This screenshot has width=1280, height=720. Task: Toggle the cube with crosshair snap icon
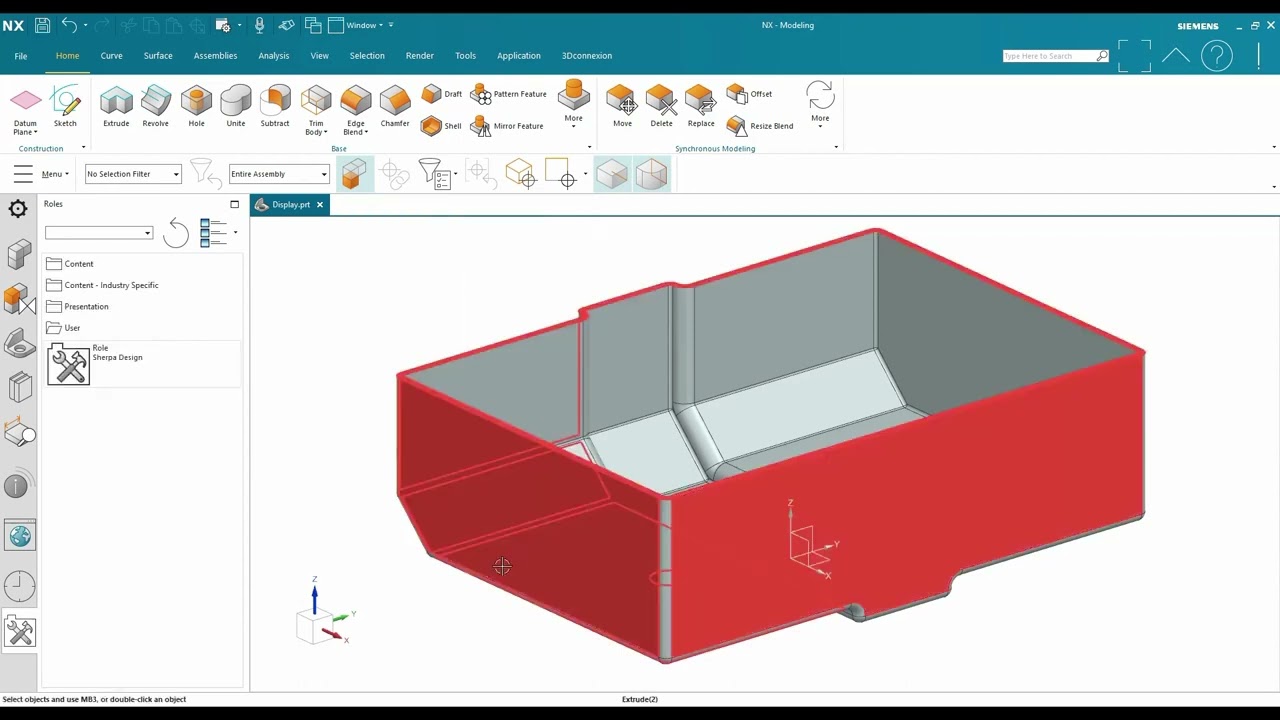tap(519, 174)
